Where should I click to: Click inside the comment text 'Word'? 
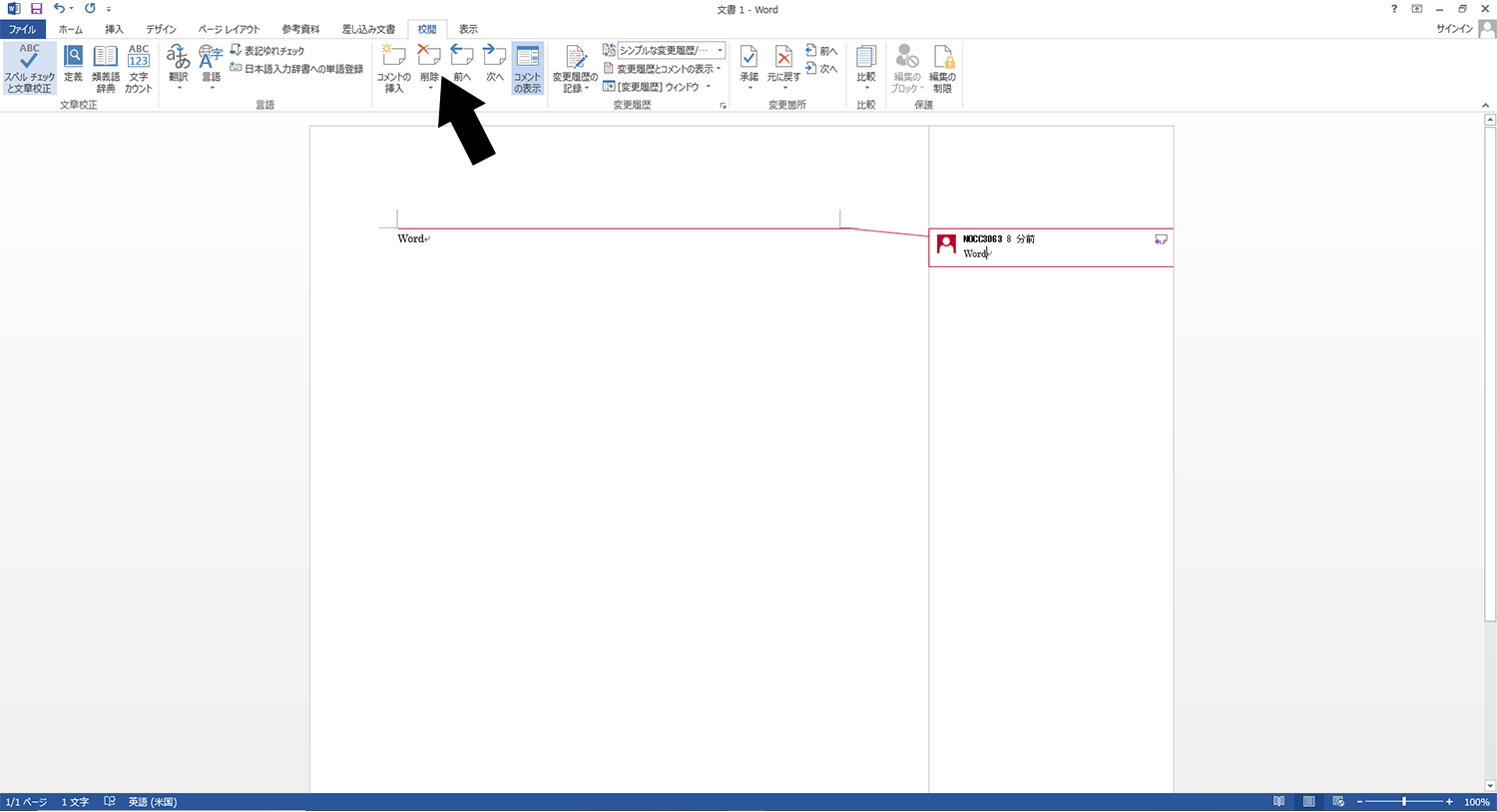pyautogui.click(x=975, y=253)
